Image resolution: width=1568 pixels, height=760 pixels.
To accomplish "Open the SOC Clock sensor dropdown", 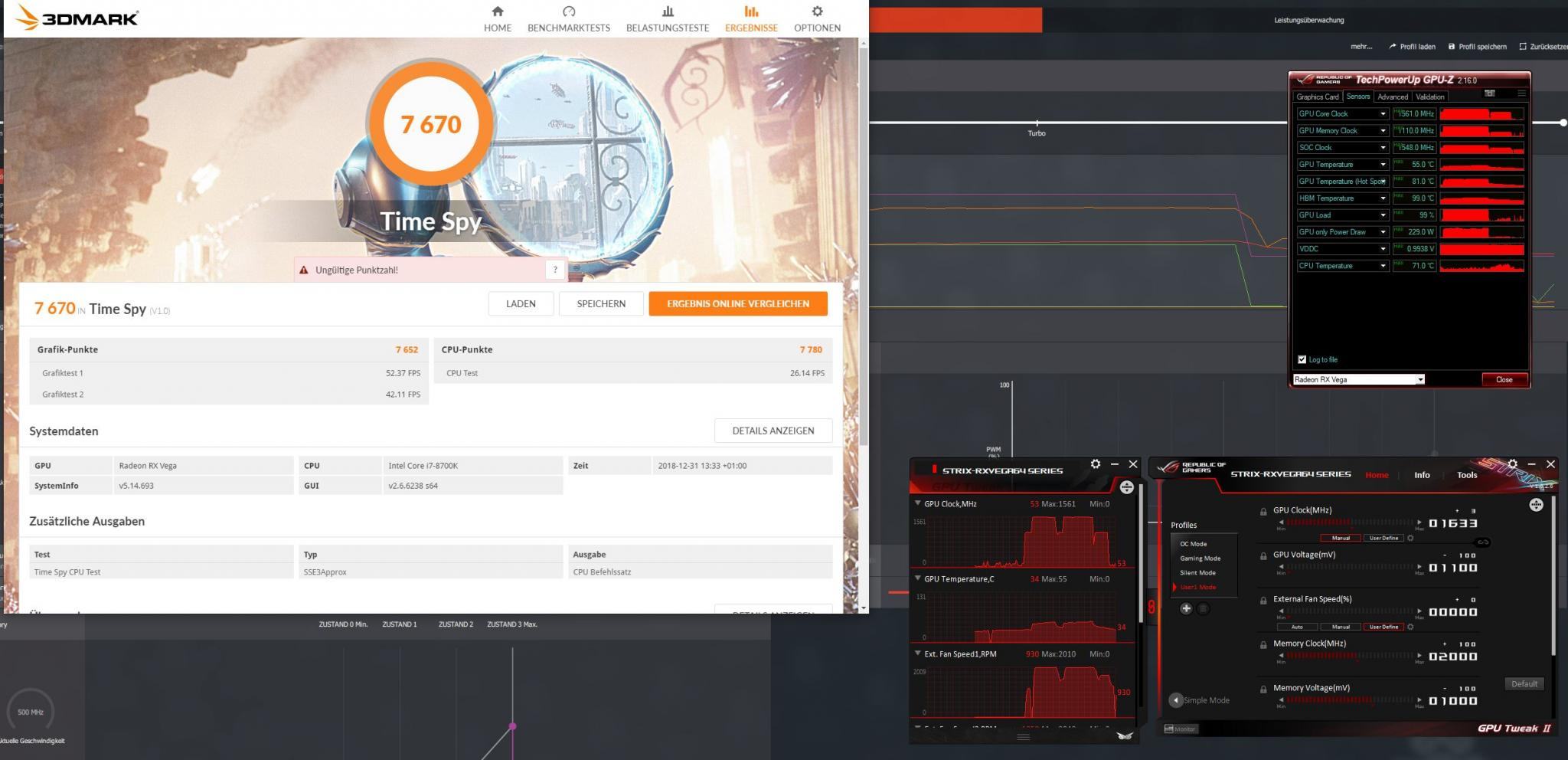I will point(1383,148).
